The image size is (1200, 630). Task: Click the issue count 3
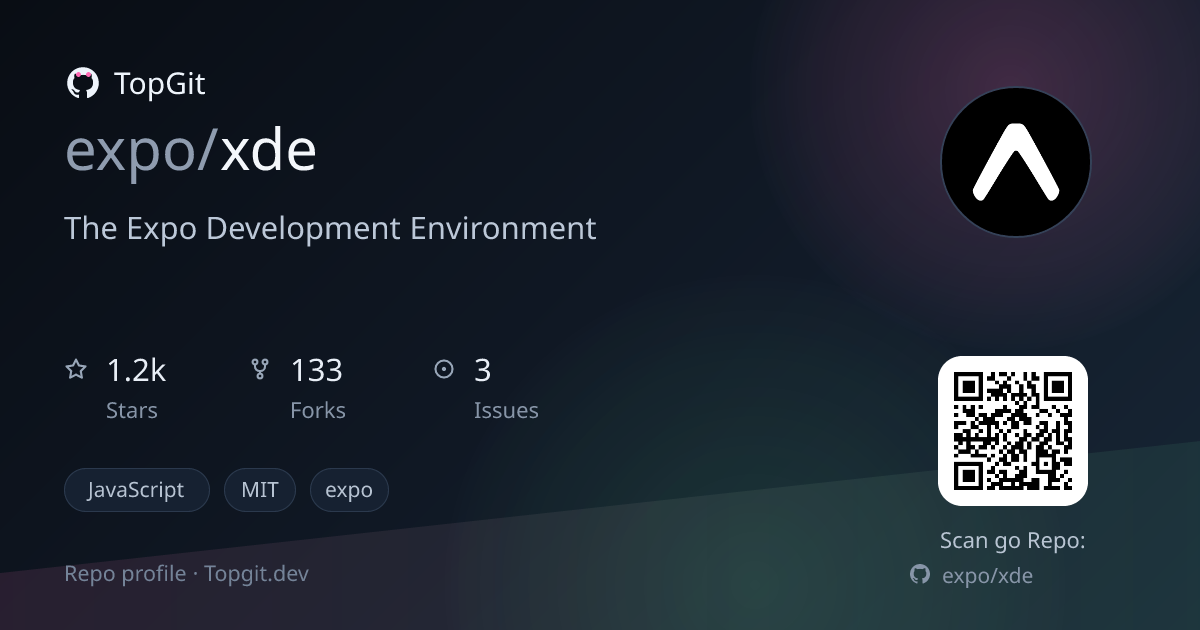[483, 370]
